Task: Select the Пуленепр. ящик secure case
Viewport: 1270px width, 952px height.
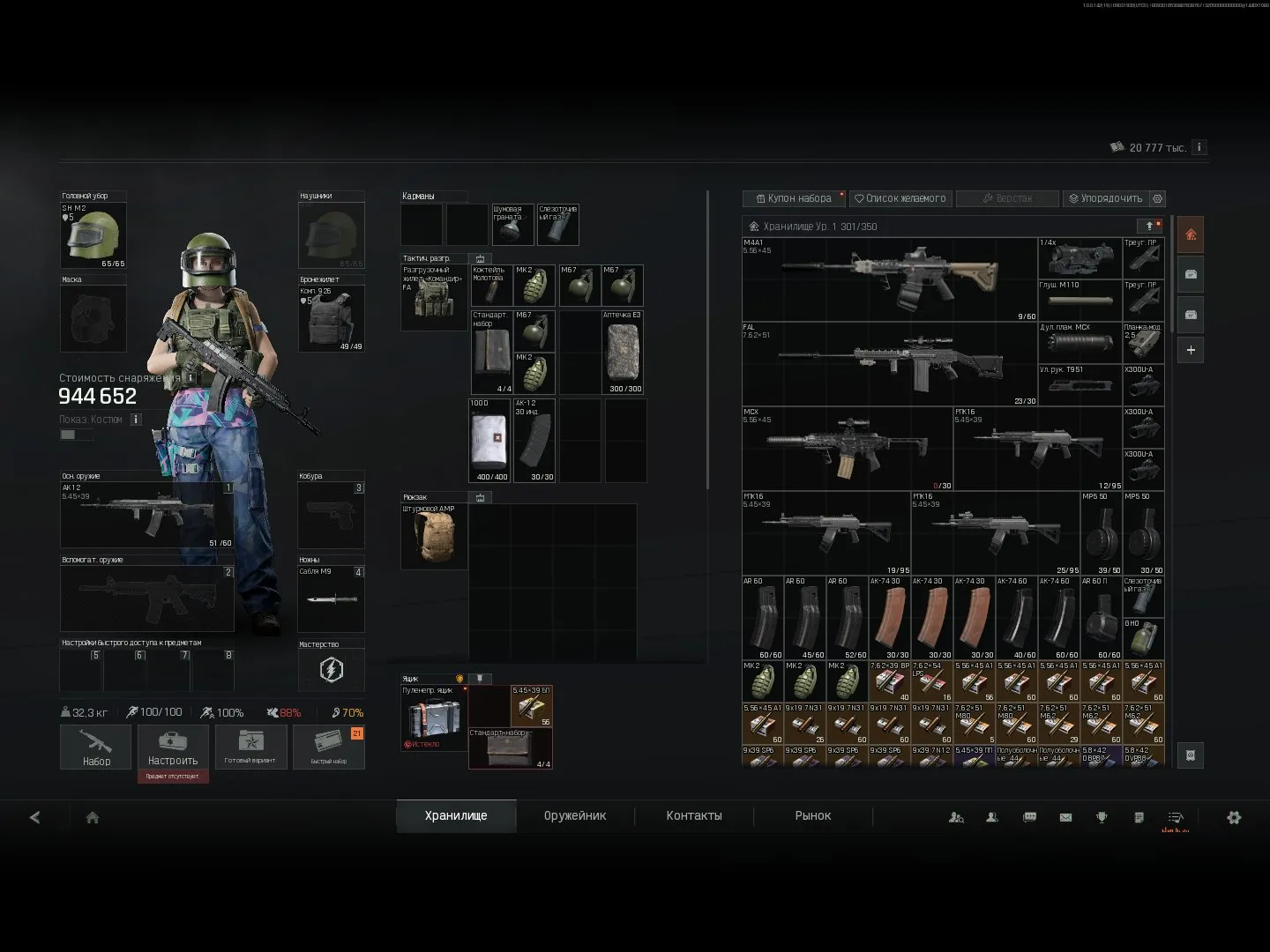Action: pos(434,718)
